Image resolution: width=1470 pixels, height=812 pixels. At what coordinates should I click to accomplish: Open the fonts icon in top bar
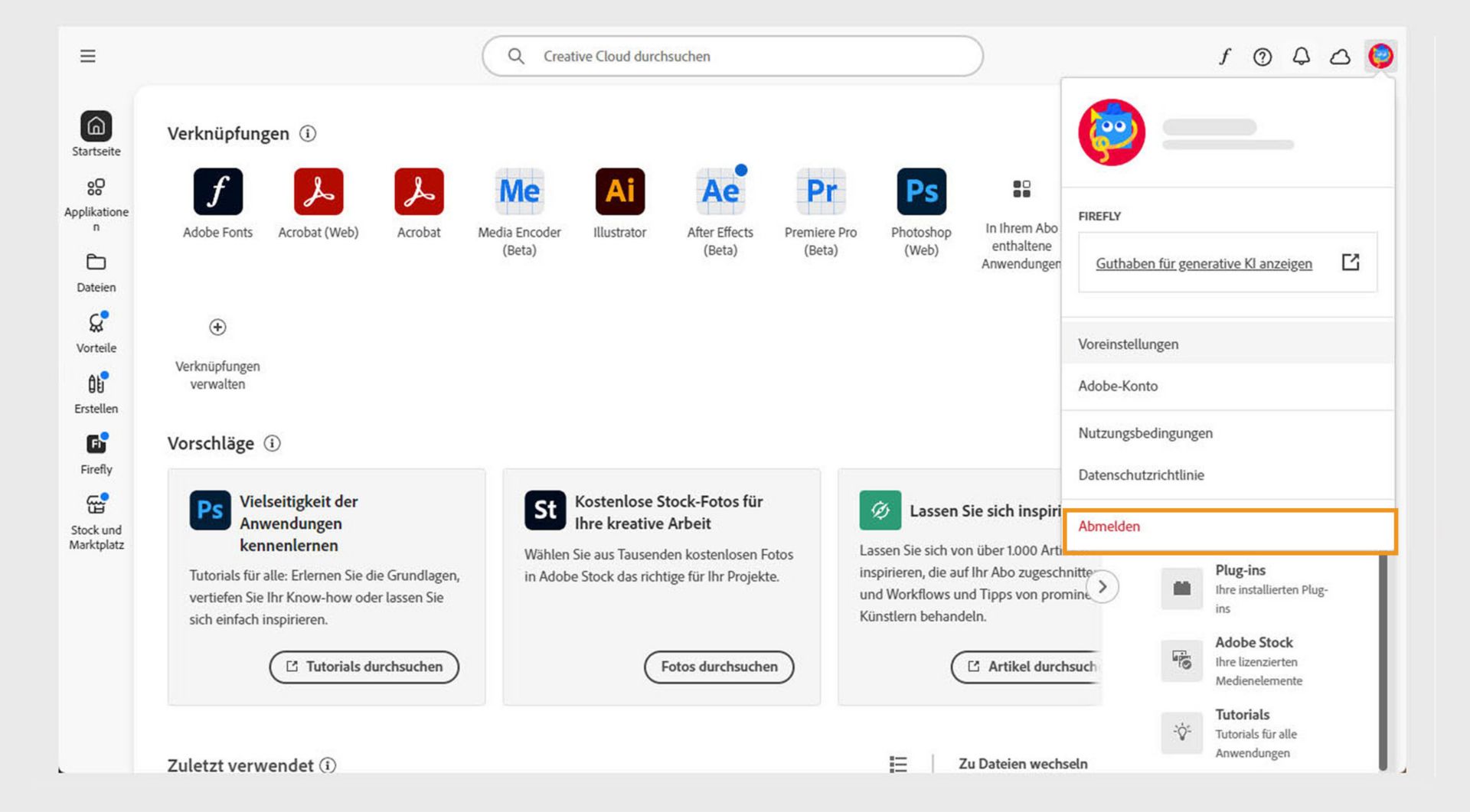click(x=1224, y=56)
